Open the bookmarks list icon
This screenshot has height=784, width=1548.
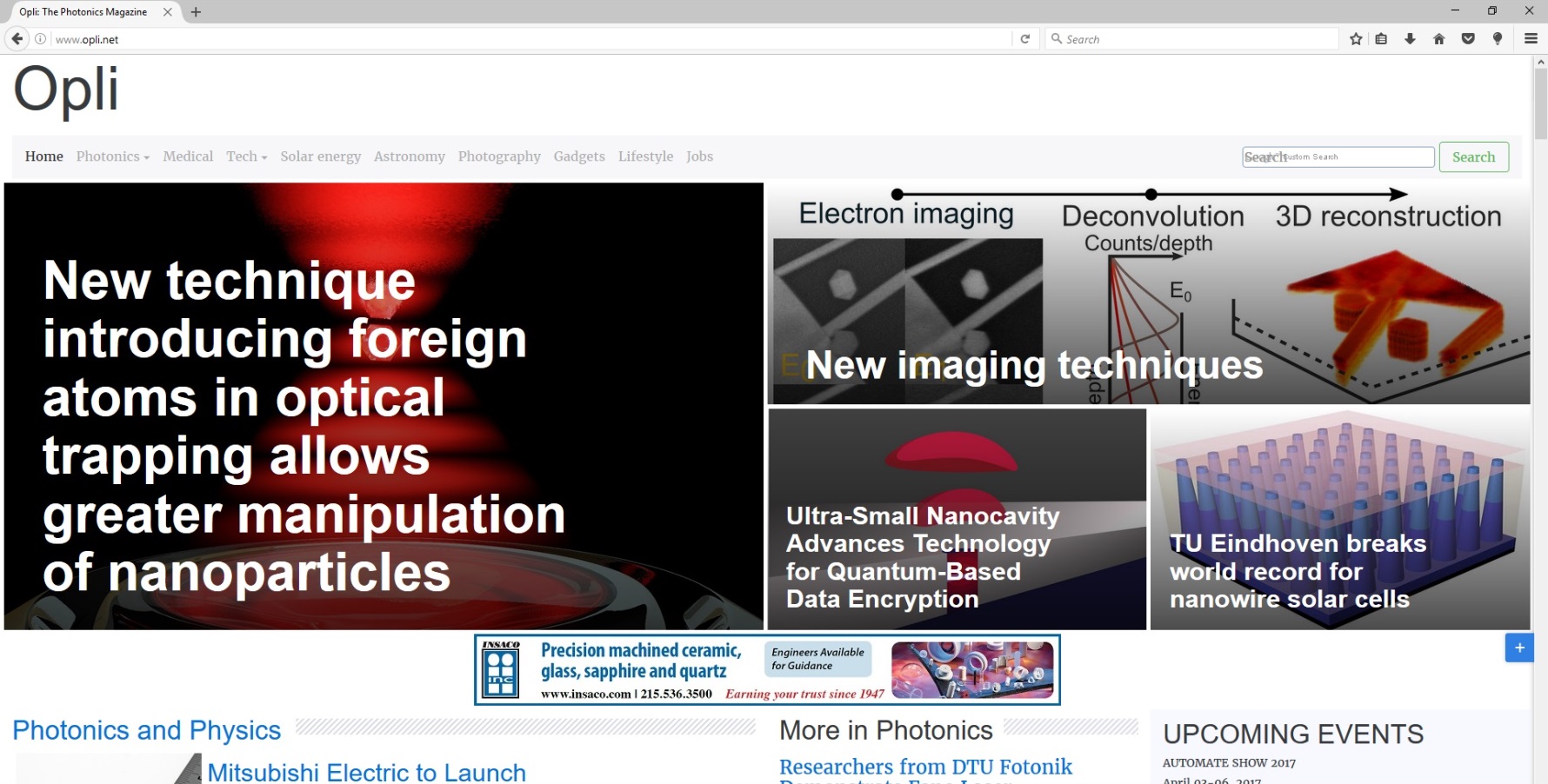click(x=1381, y=39)
